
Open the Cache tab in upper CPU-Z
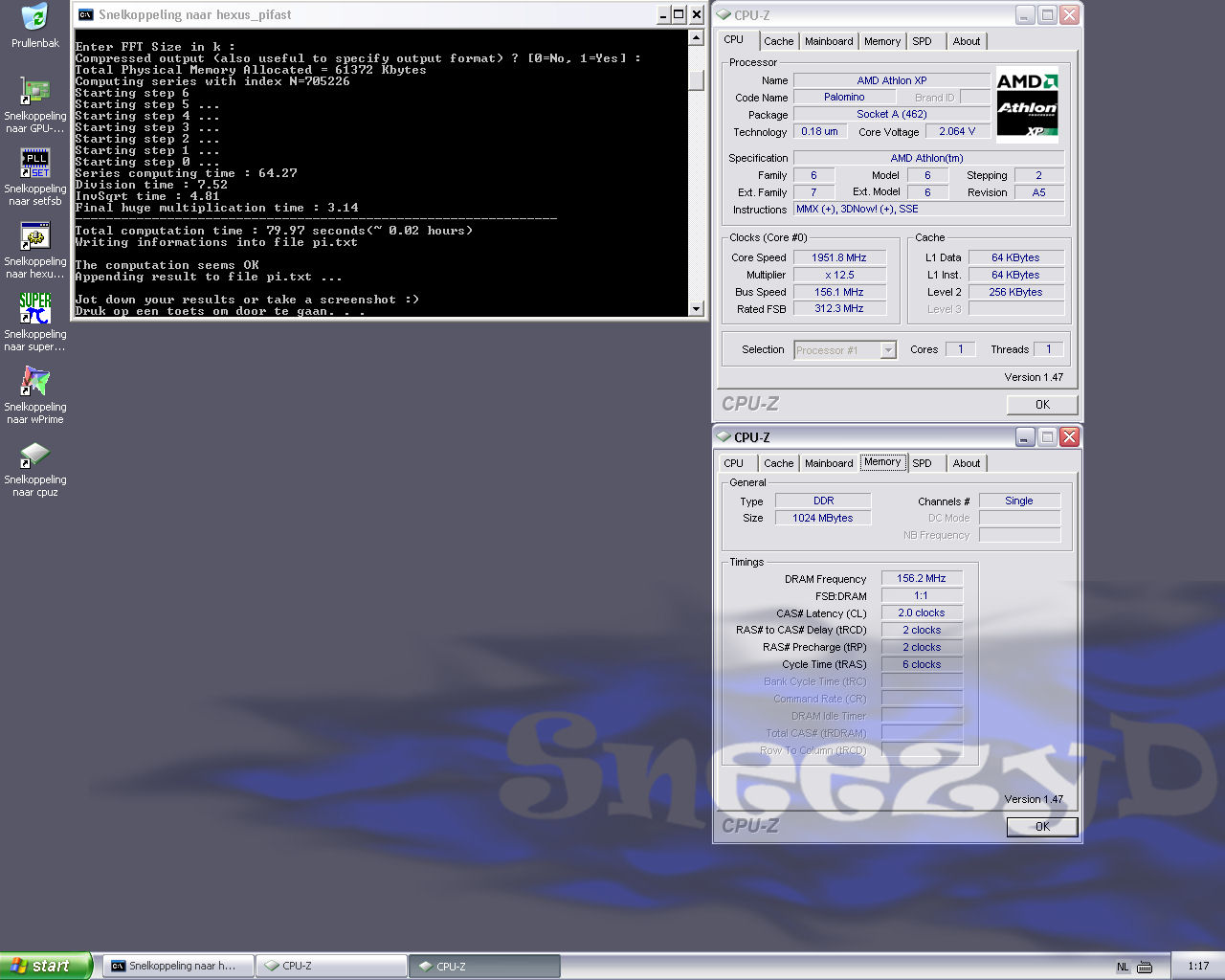(x=778, y=41)
